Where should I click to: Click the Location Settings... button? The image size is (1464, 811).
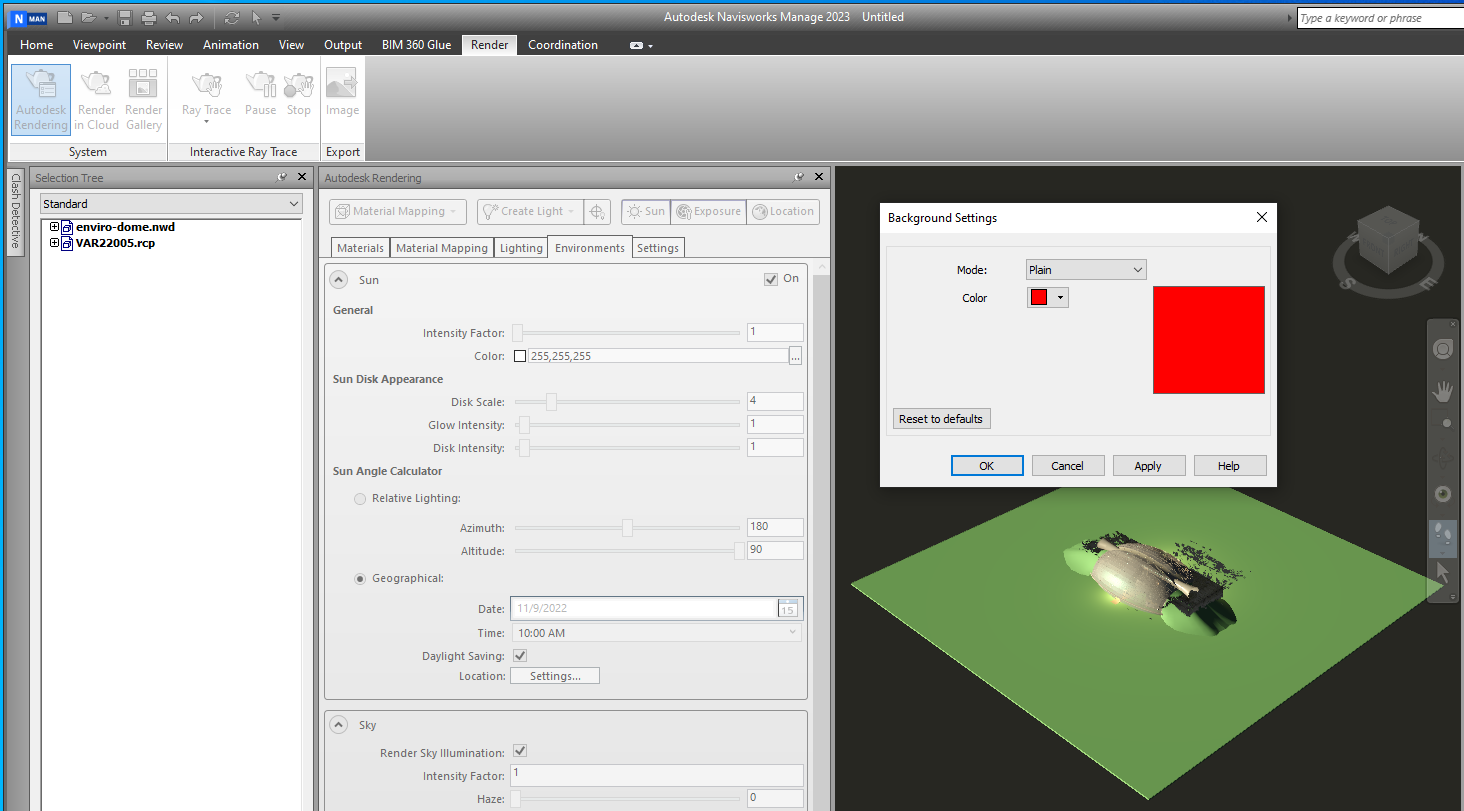[555, 676]
